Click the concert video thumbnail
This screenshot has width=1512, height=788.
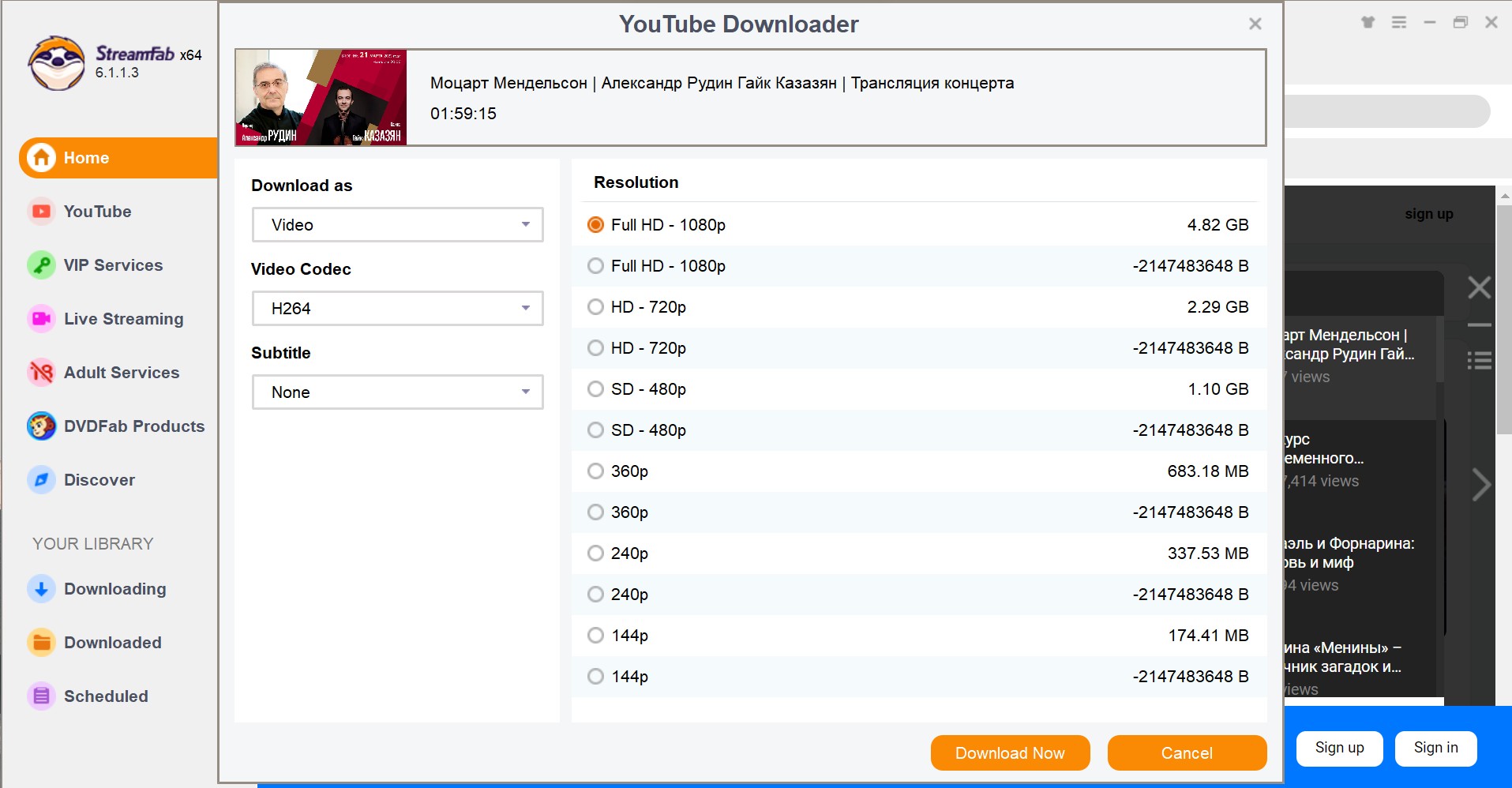tap(321, 98)
